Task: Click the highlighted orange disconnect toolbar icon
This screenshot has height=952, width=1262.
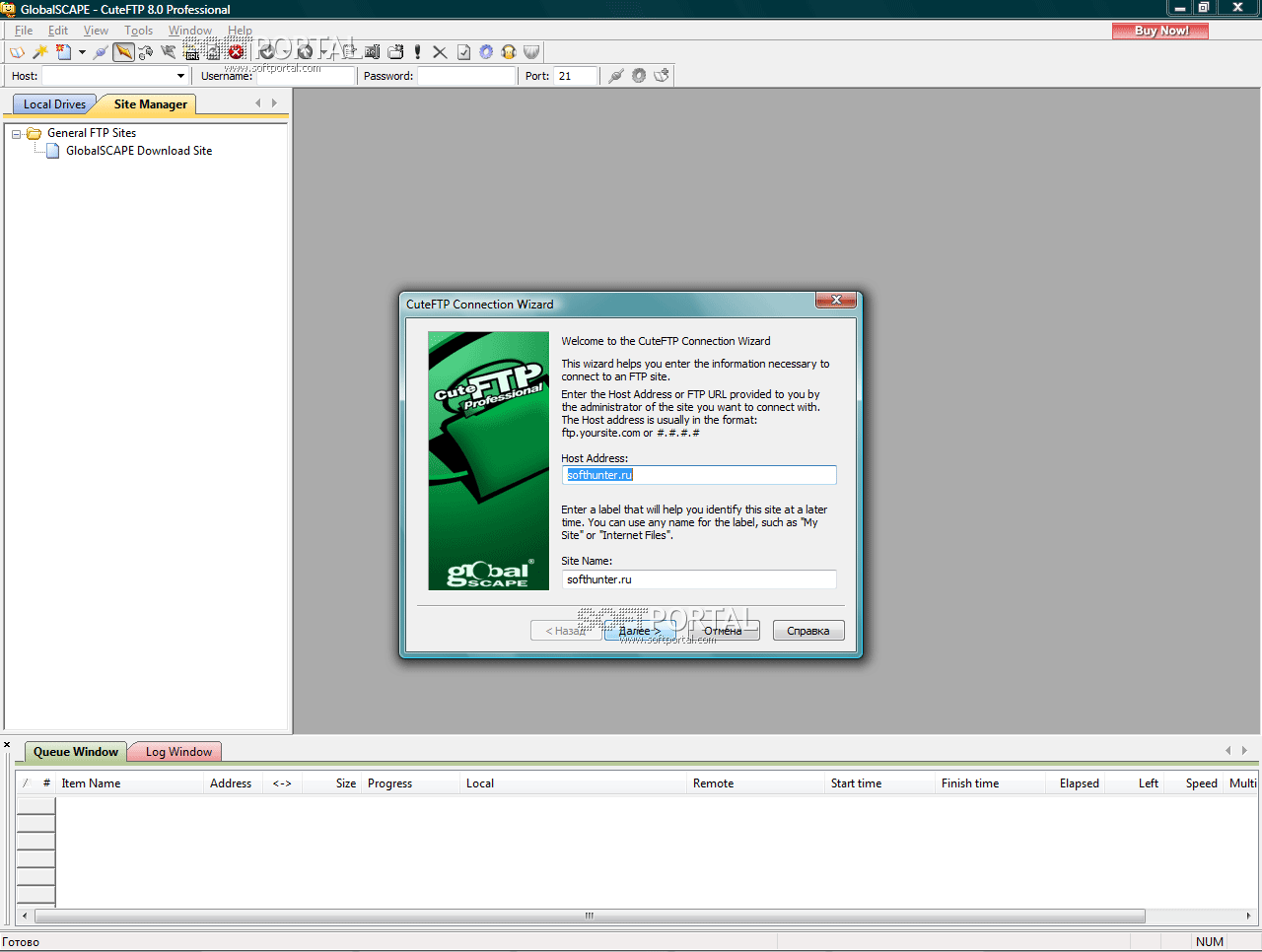Action: (x=123, y=52)
